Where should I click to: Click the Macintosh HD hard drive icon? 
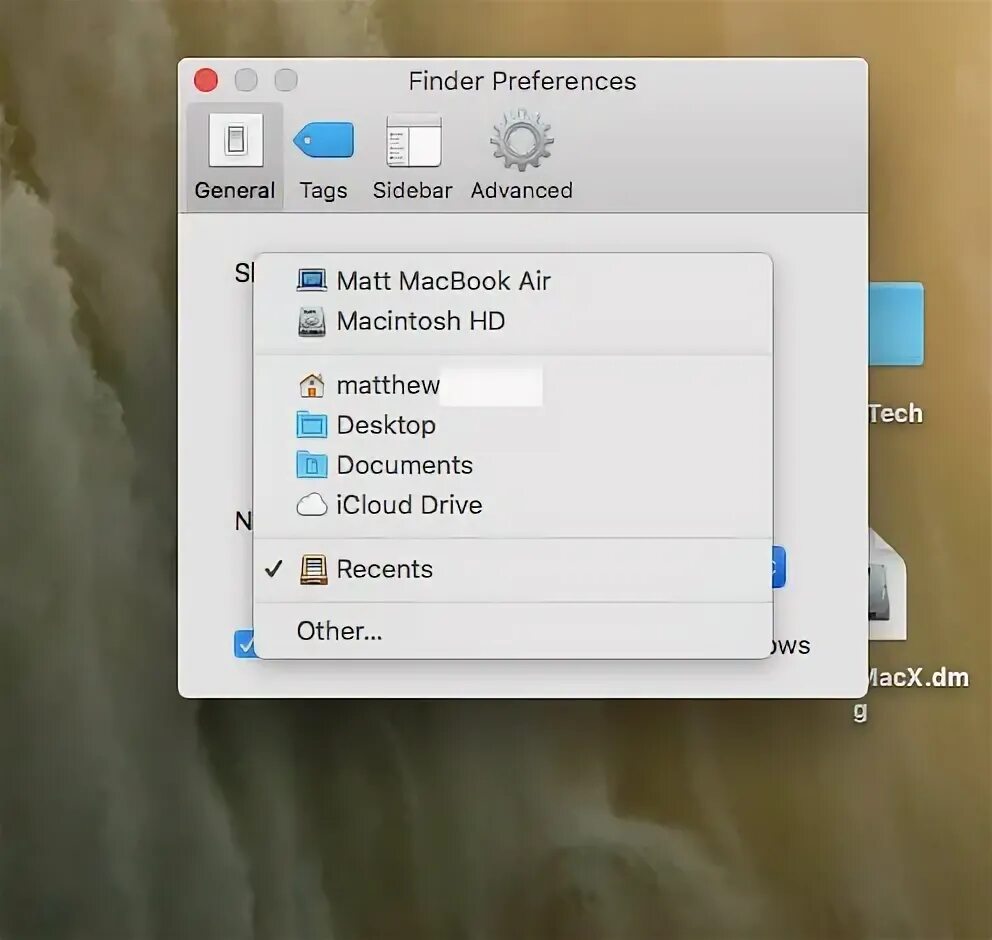312,321
